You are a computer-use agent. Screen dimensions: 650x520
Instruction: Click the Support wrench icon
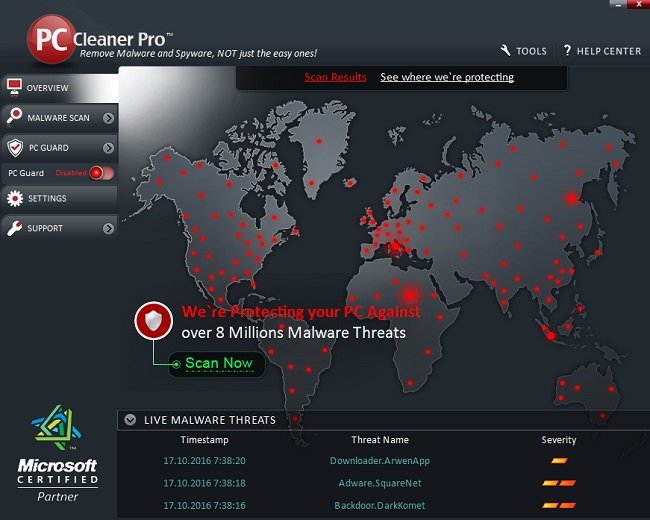pyautogui.click(x=15, y=228)
